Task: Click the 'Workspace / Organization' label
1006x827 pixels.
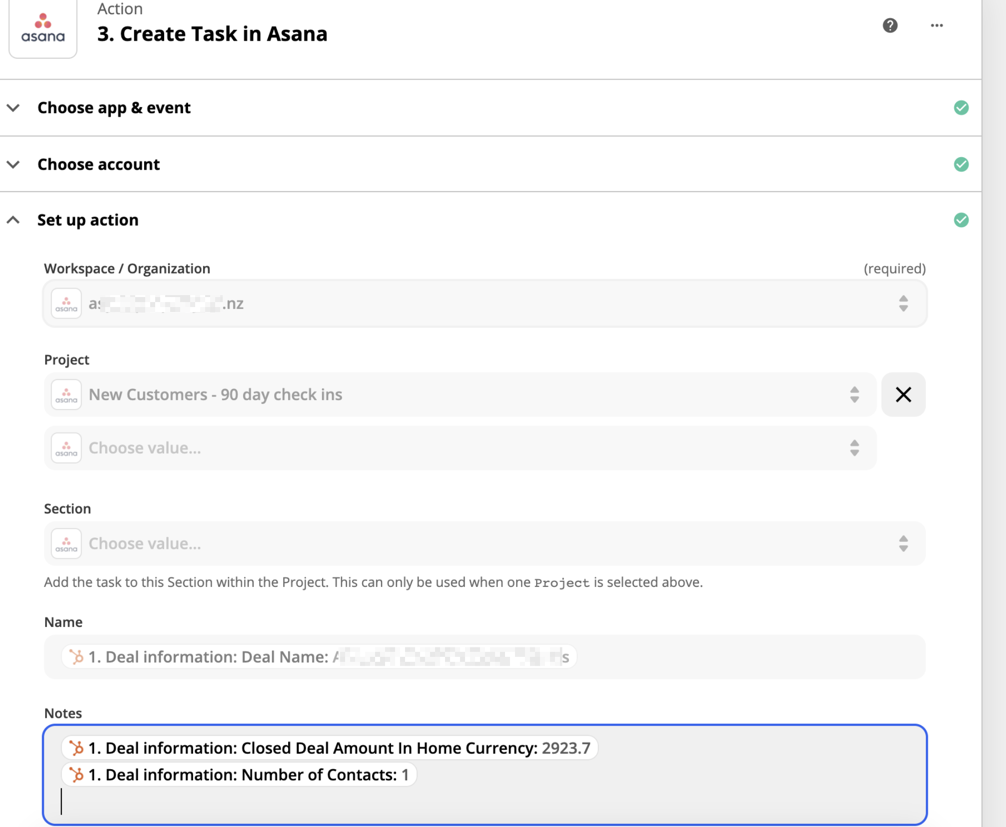Action: (x=127, y=268)
